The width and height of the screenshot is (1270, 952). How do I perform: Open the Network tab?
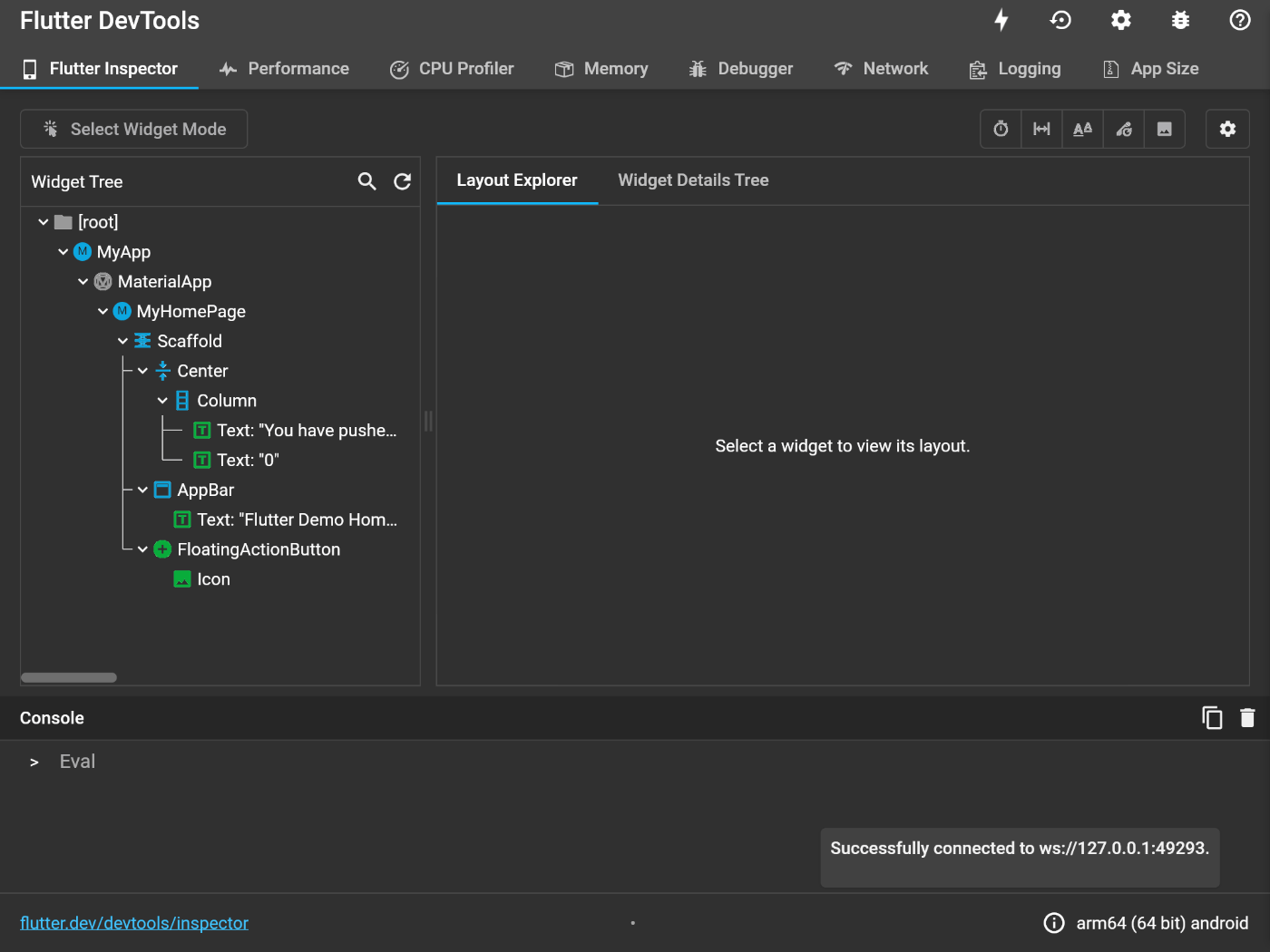881,69
